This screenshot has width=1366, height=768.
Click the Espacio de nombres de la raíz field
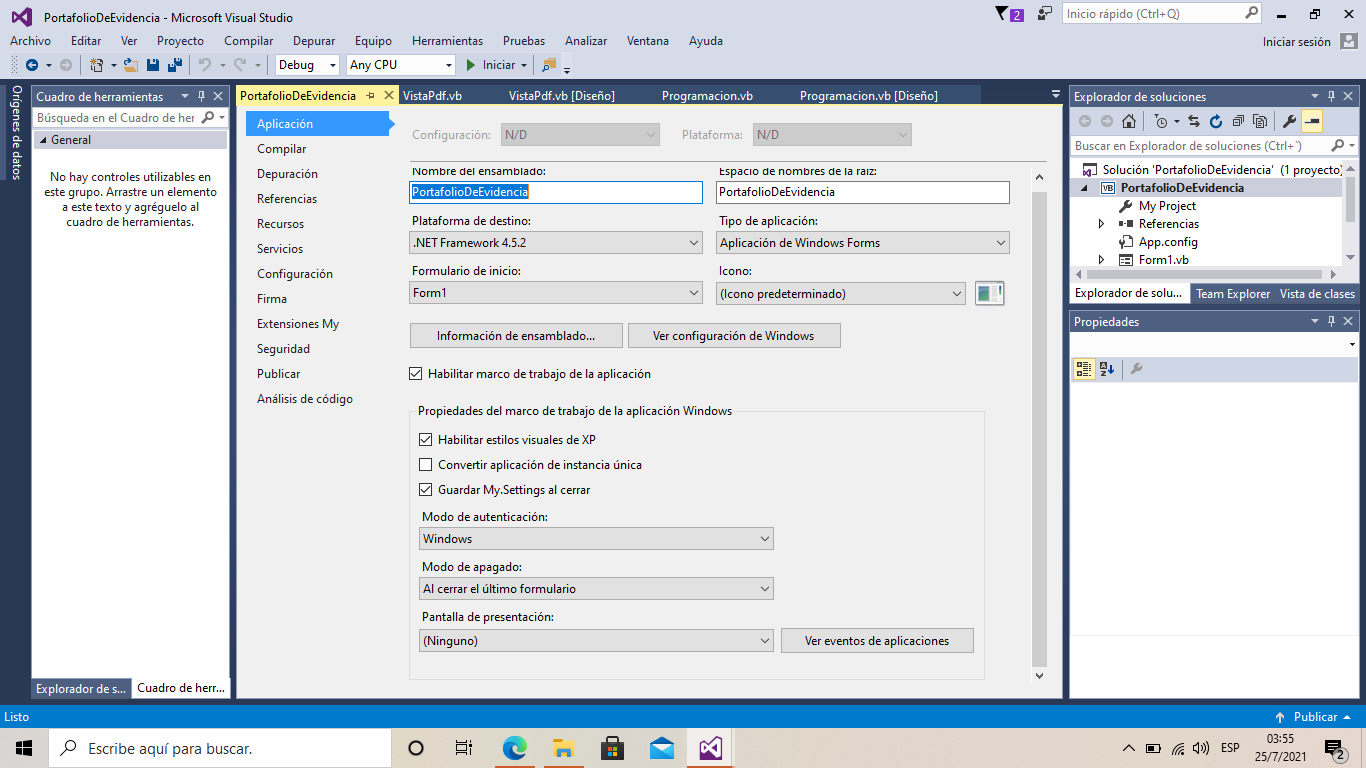pos(863,192)
